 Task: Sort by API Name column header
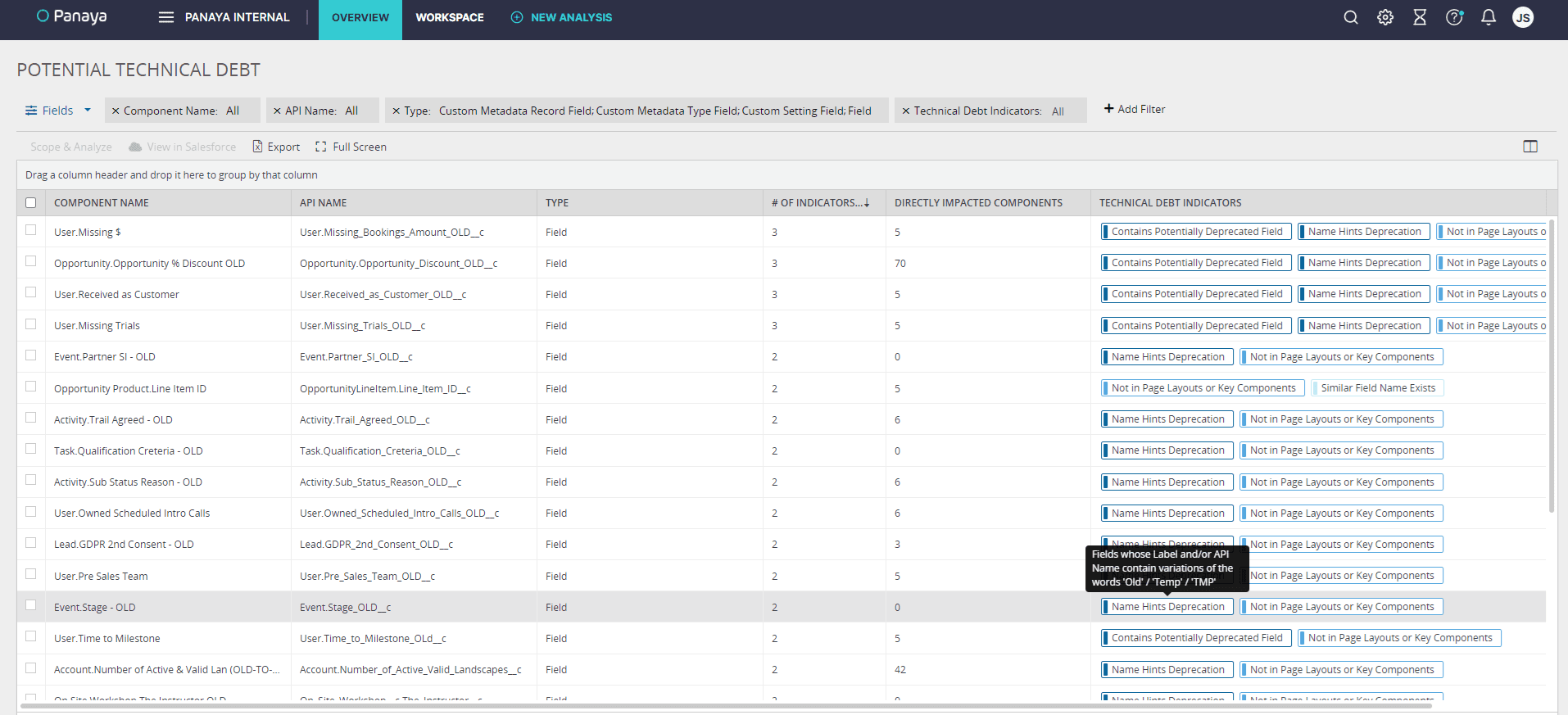(323, 203)
